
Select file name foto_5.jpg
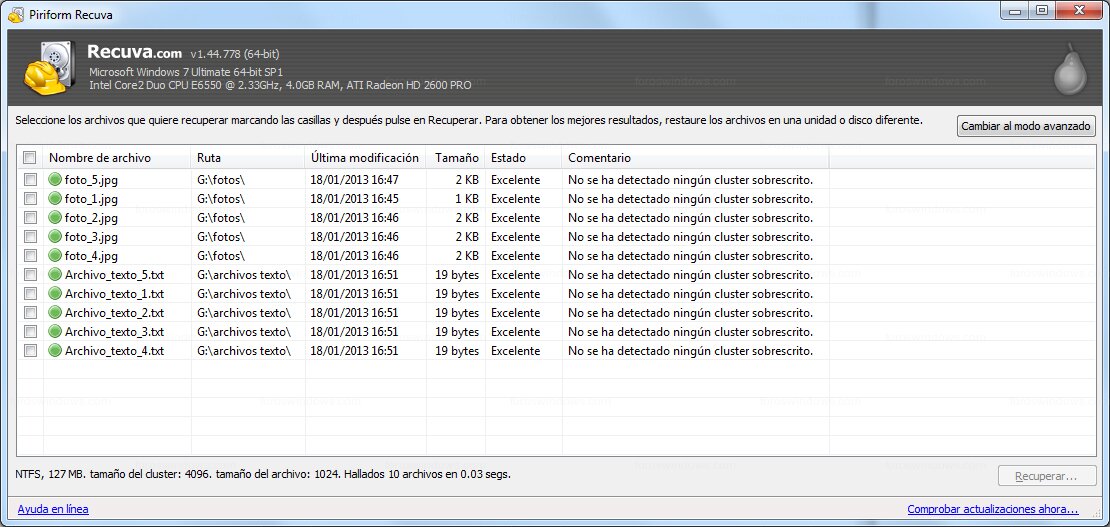point(91,180)
